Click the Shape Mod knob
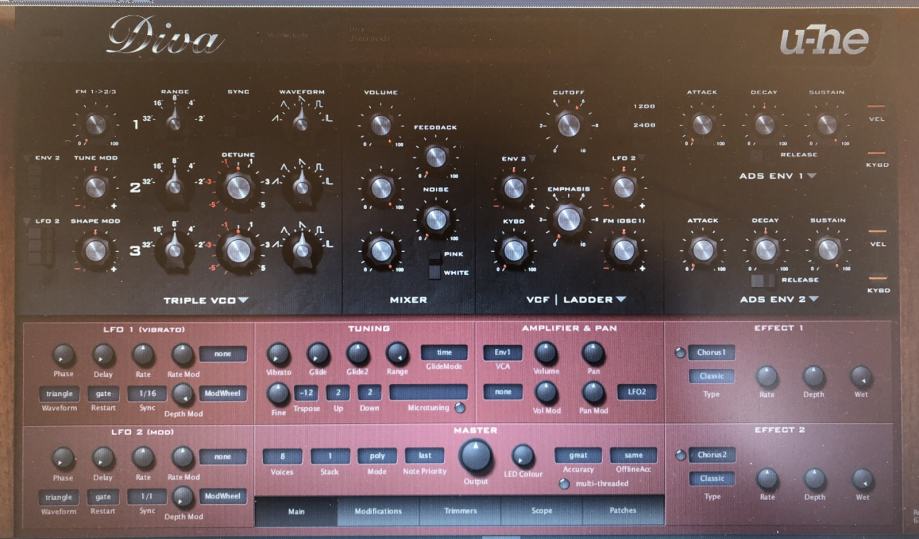The height and width of the screenshot is (539, 919). 96,250
